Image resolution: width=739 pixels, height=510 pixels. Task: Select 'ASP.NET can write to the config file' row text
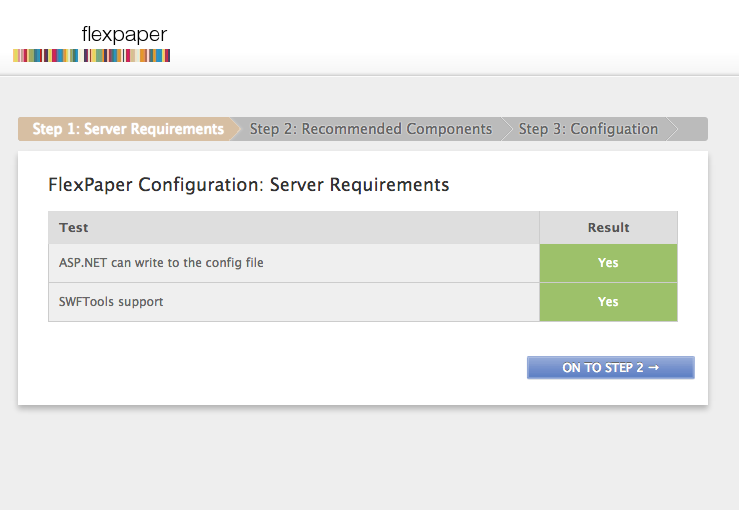(161, 263)
